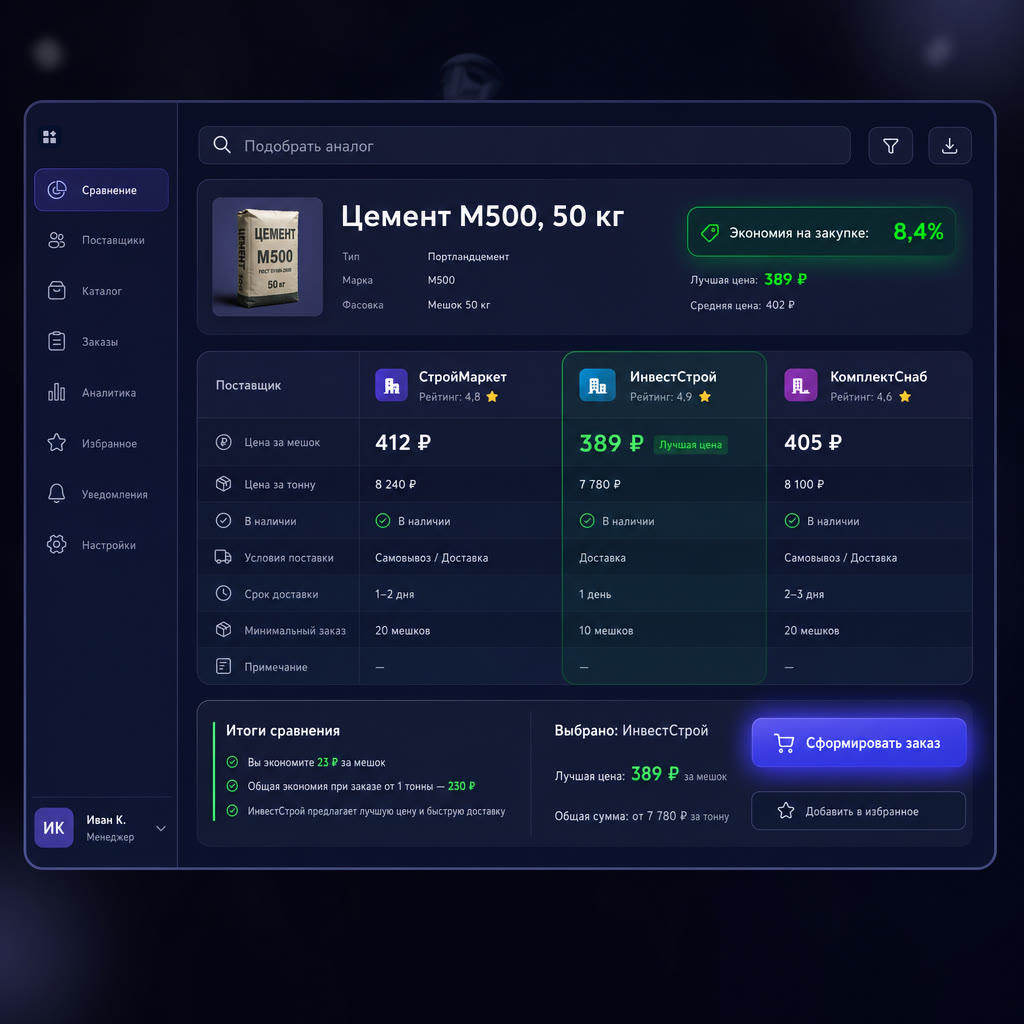This screenshot has width=1024, height=1024.
Task: Click the КомплектСнаб supplier logo icon
Action: point(800,385)
